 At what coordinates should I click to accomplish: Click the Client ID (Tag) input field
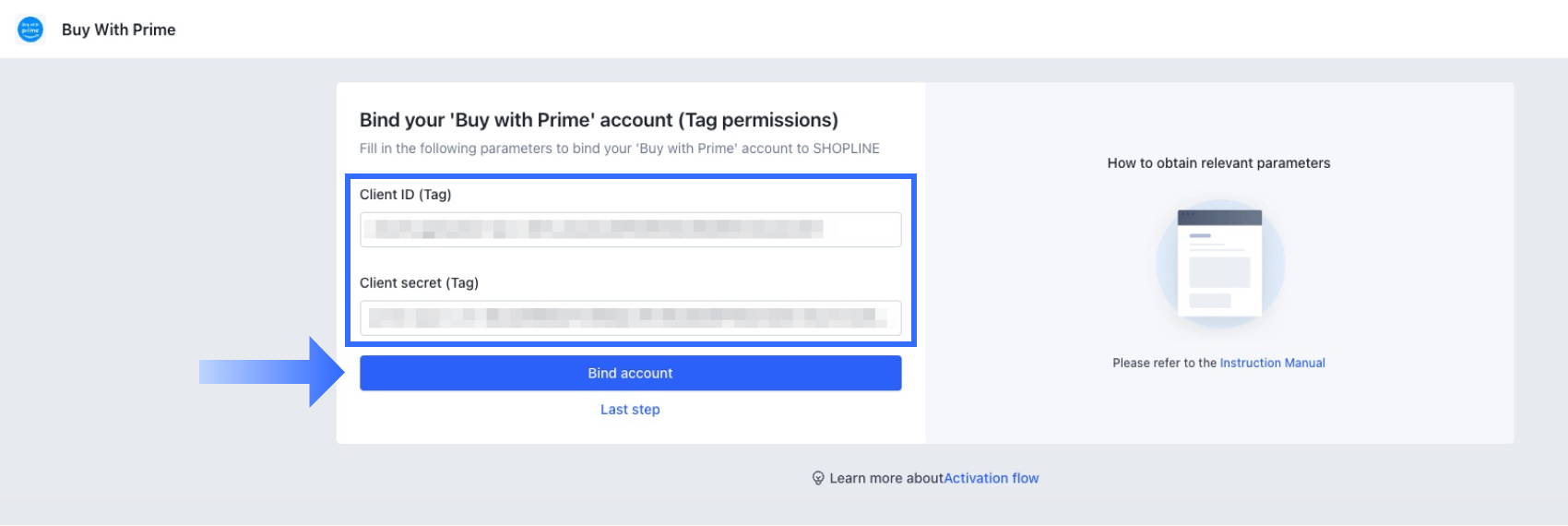(x=630, y=230)
